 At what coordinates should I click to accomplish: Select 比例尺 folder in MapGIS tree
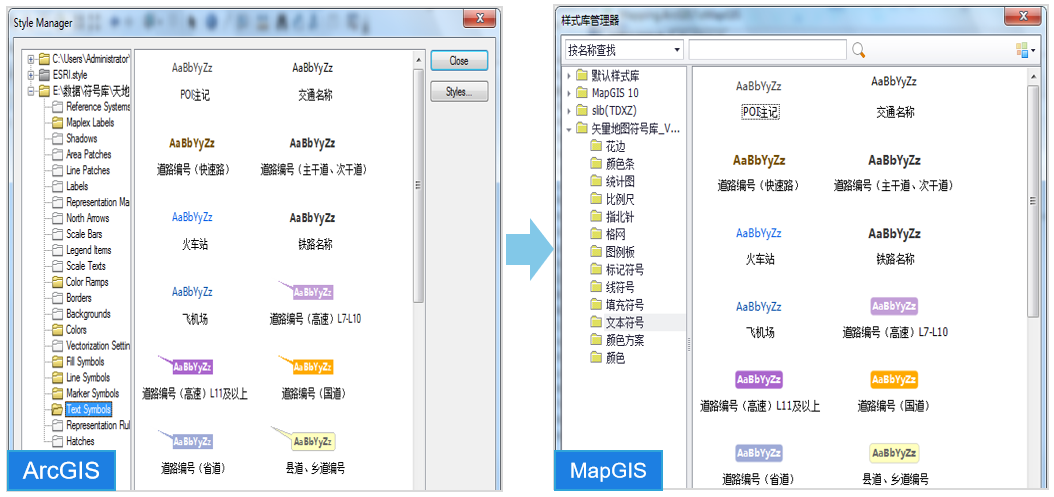[612, 199]
